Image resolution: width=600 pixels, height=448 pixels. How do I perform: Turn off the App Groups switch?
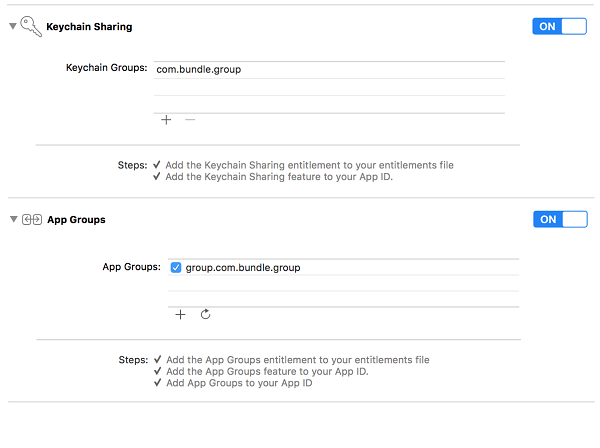click(x=560, y=219)
